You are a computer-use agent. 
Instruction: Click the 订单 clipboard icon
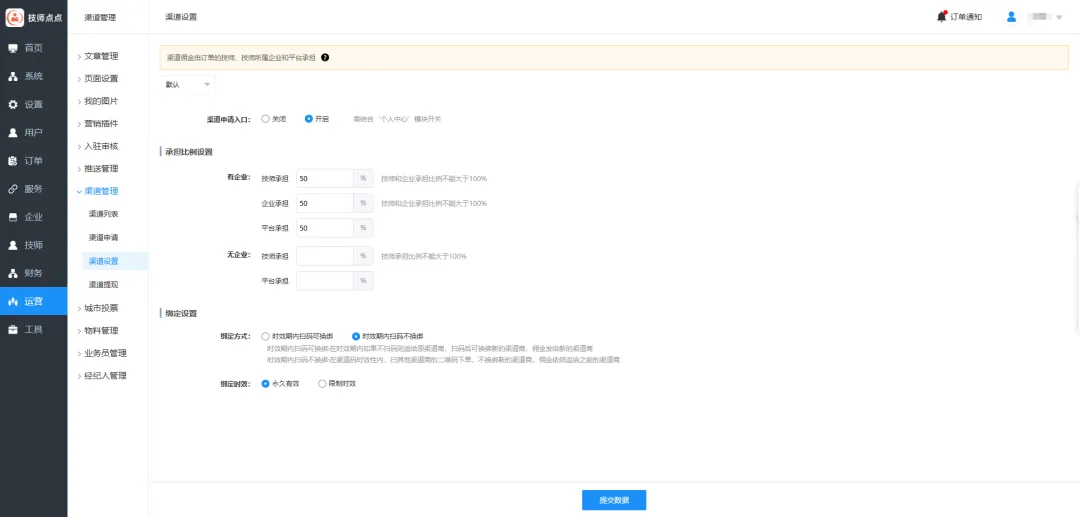click(13, 160)
